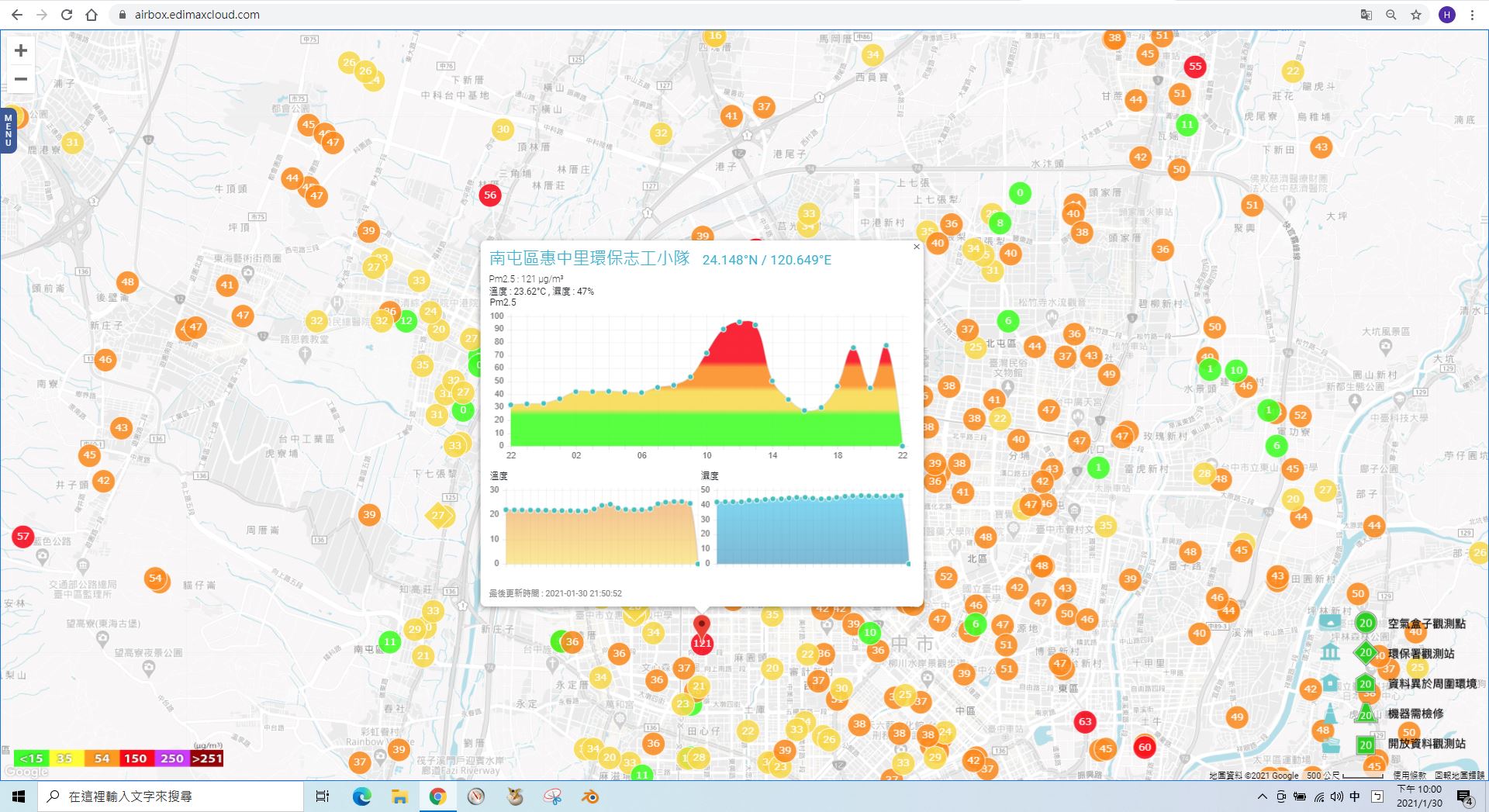Viewport: 1489px width, 812px height.
Task: Open 使用條款 terms link
Action: (1409, 776)
